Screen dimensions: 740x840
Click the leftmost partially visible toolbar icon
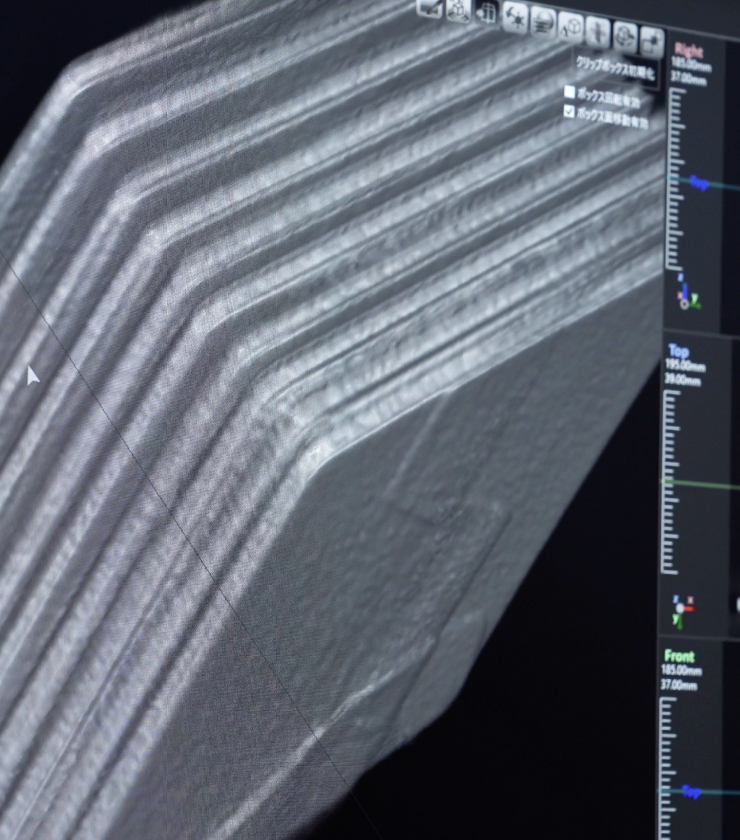431,7
